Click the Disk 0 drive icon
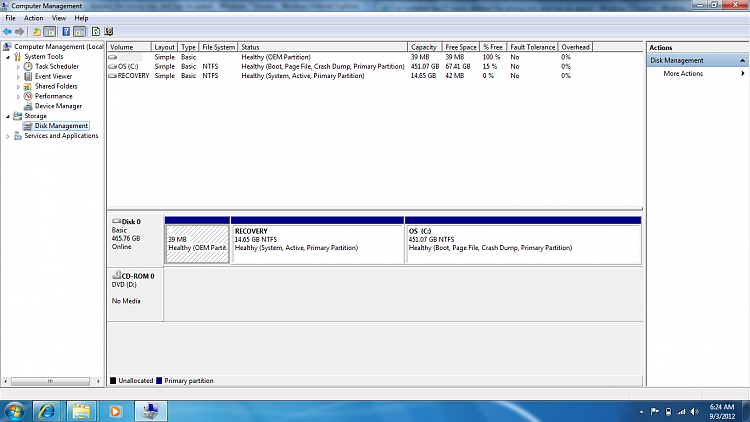This screenshot has width=750, height=422. click(x=116, y=221)
